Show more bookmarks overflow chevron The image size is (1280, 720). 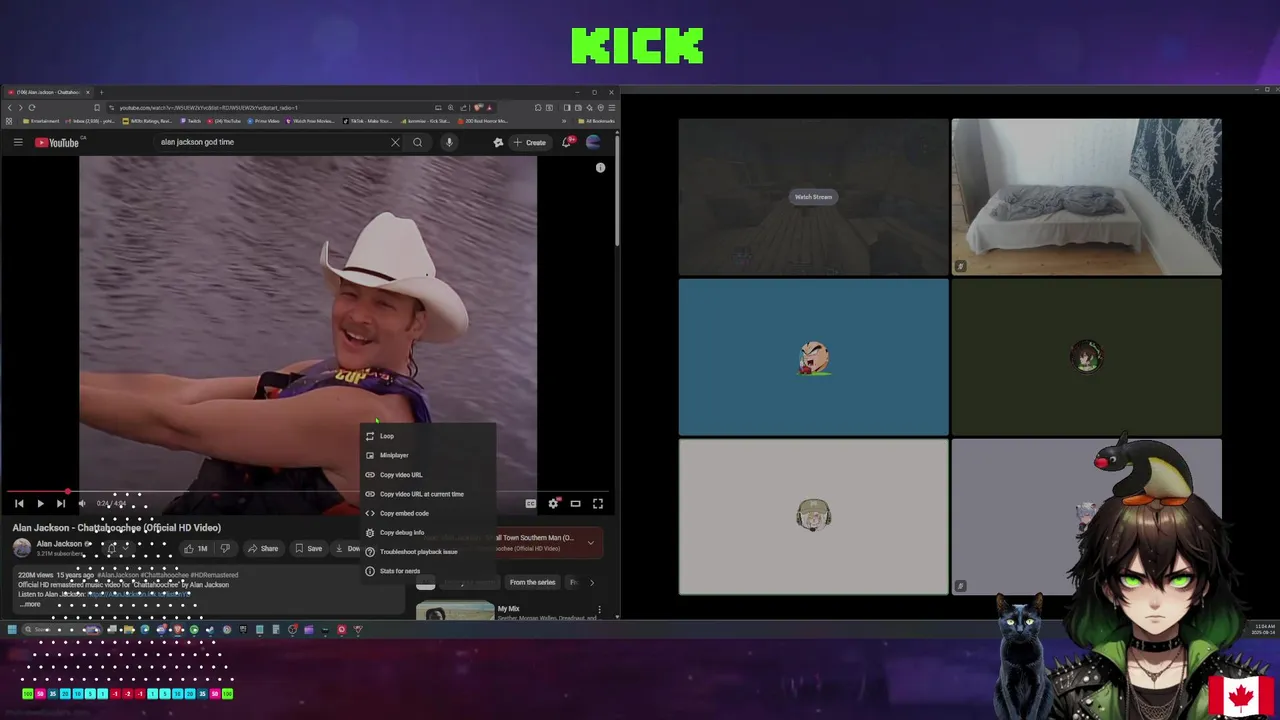[x=565, y=121]
